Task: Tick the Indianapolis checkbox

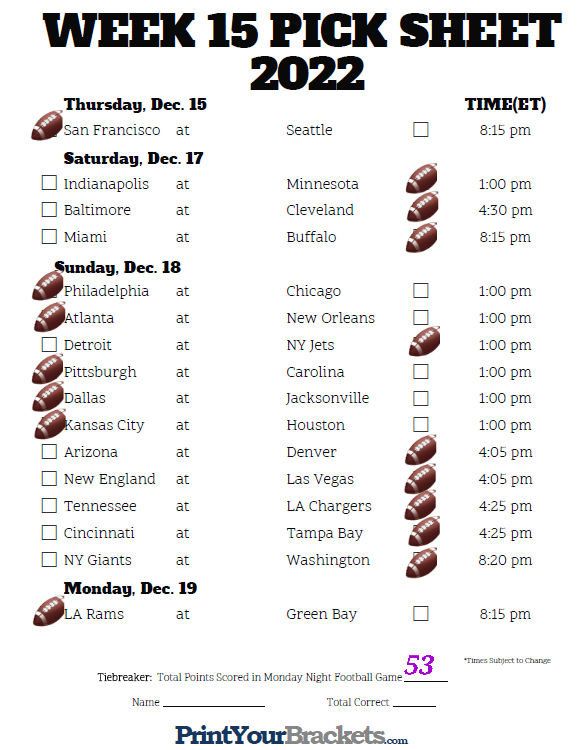Action: (x=49, y=183)
